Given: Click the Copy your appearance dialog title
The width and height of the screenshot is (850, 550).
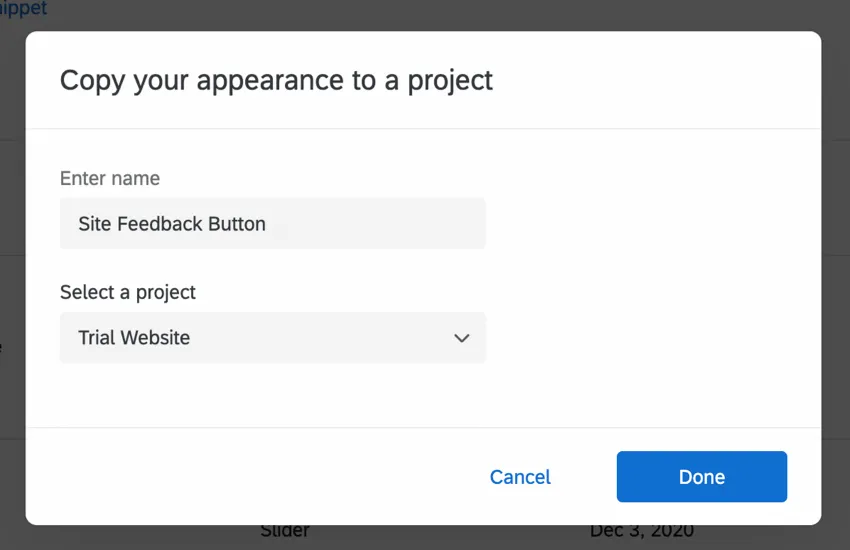Looking at the screenshot, I should click(x=276, y=80).
